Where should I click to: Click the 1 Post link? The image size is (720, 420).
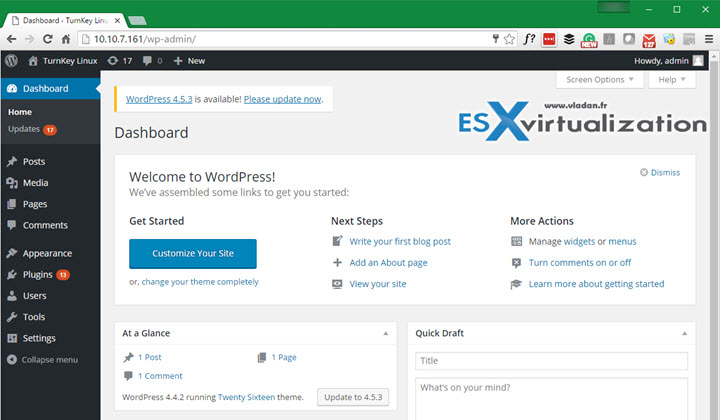(x=150, y=357)
